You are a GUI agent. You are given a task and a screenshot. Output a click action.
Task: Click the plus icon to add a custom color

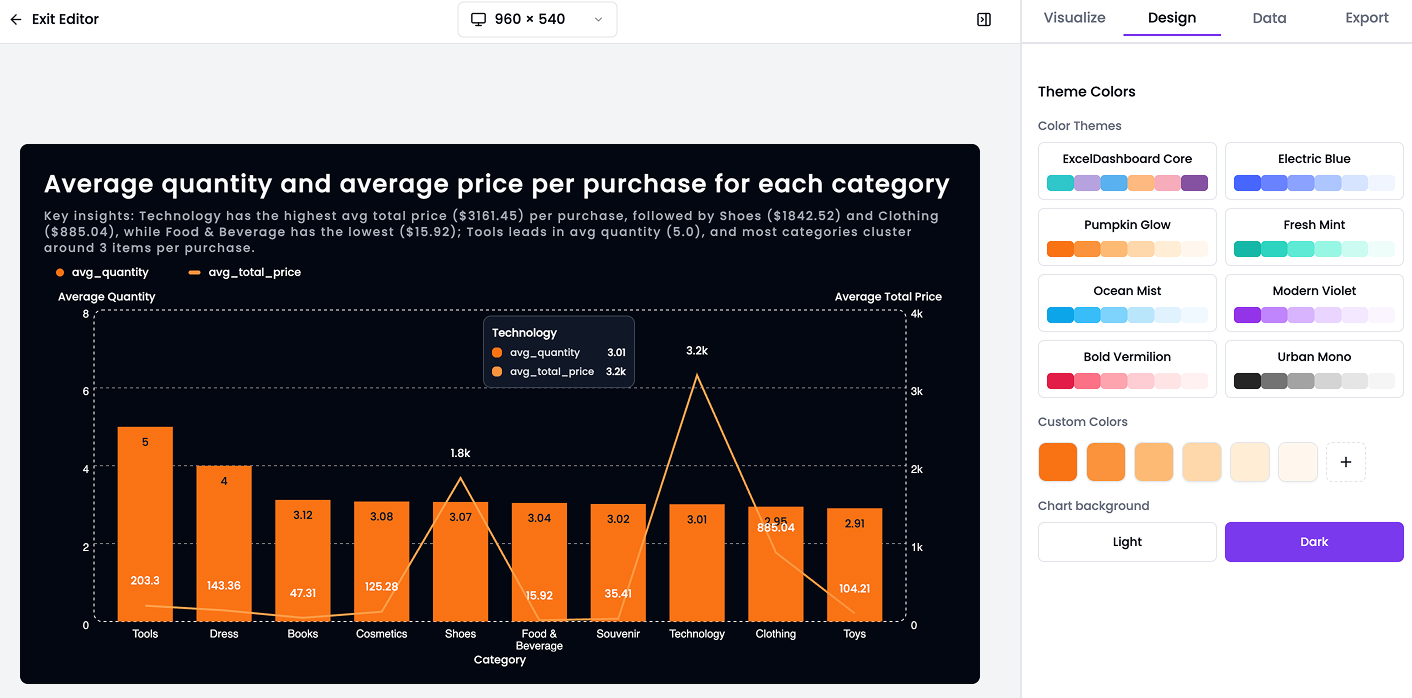pos(1345,461)
